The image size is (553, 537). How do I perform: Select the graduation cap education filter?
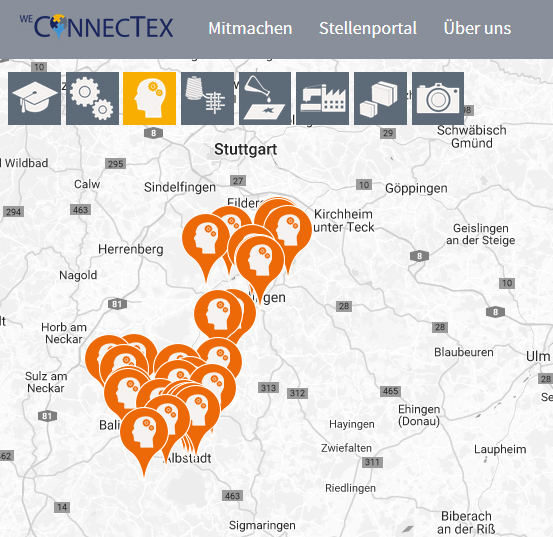(35, 98)
